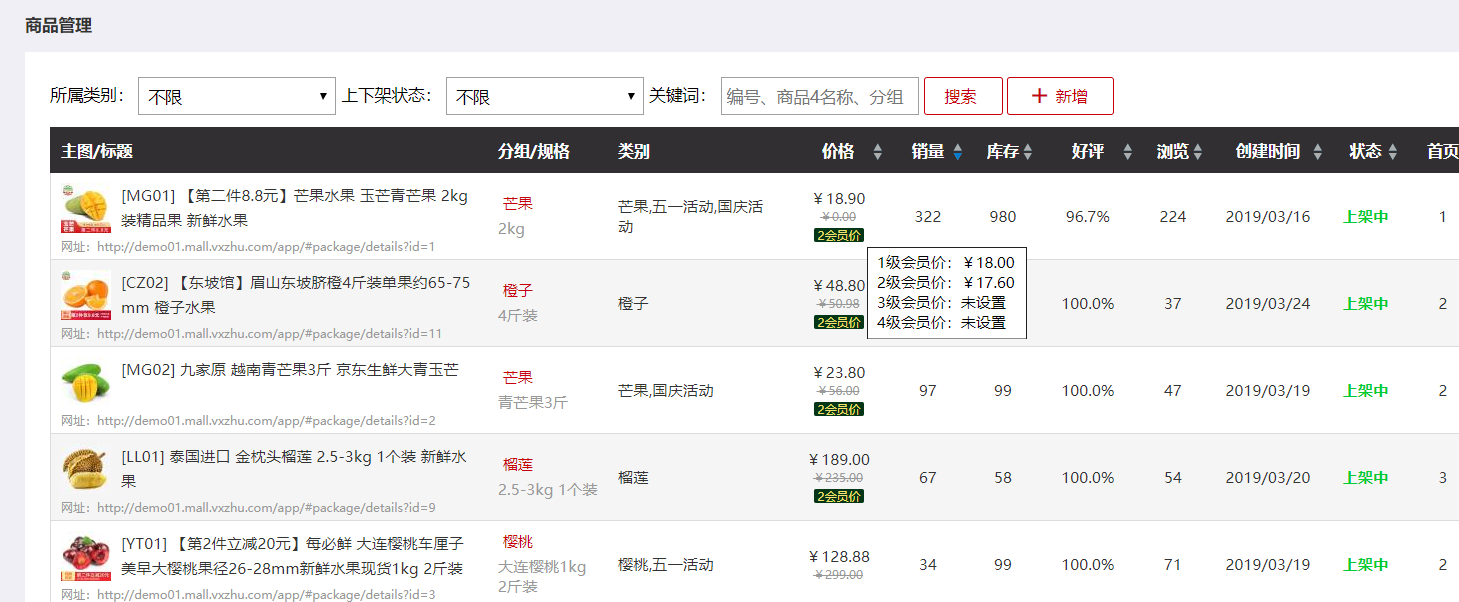
Task: Click the 销量 column sort arrows
Action: [958, 152]
